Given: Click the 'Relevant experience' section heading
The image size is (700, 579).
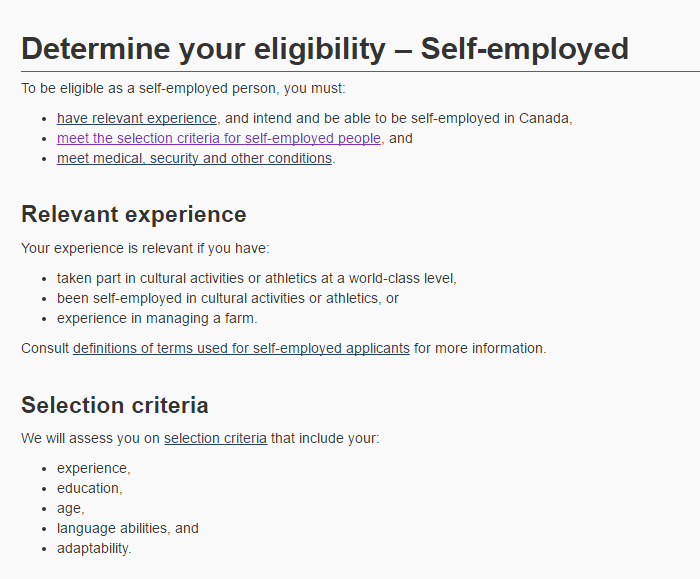Looking at the screenshot, I should coord(134,214).
